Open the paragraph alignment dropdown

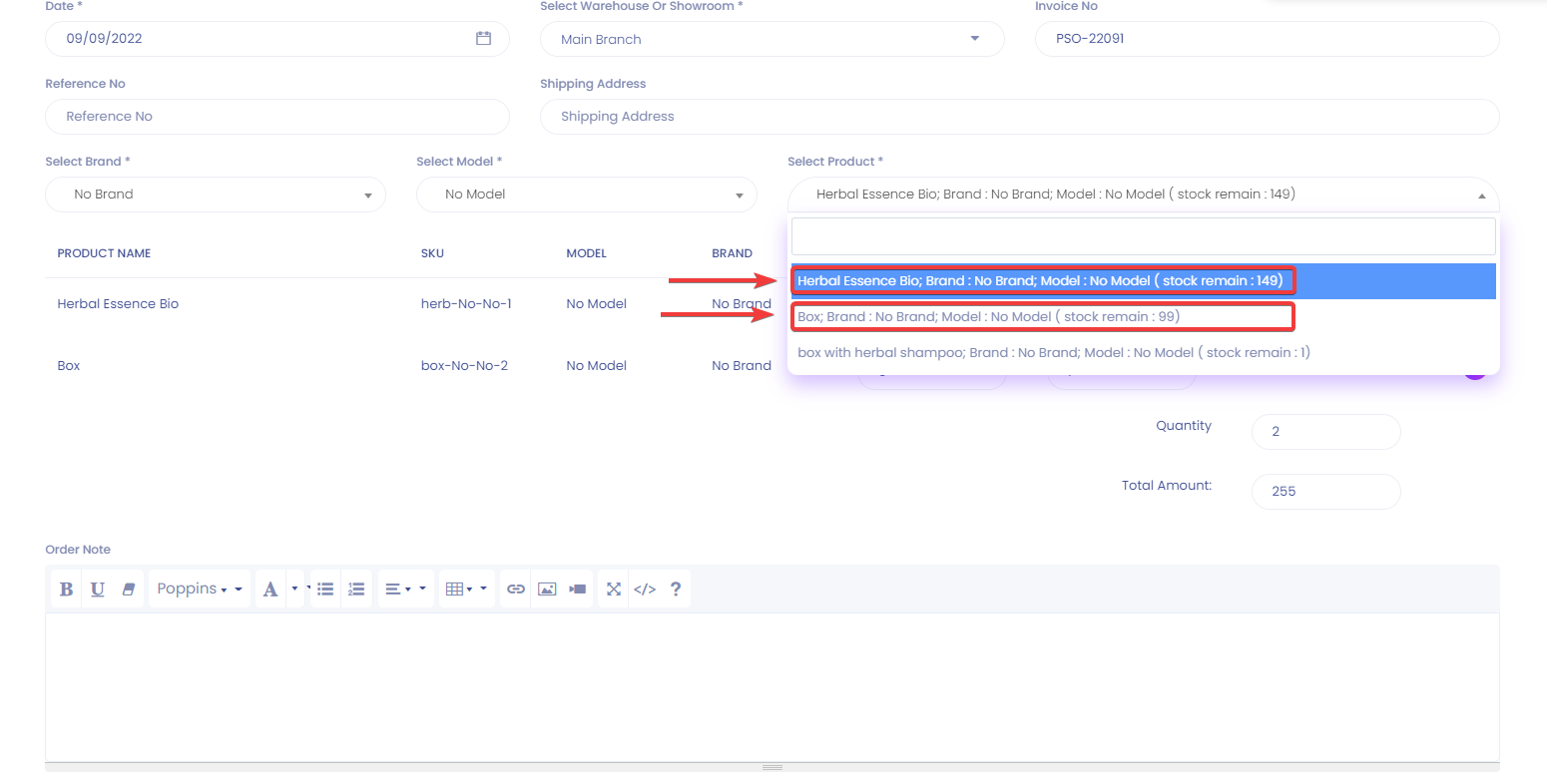[x=405, y=588]
